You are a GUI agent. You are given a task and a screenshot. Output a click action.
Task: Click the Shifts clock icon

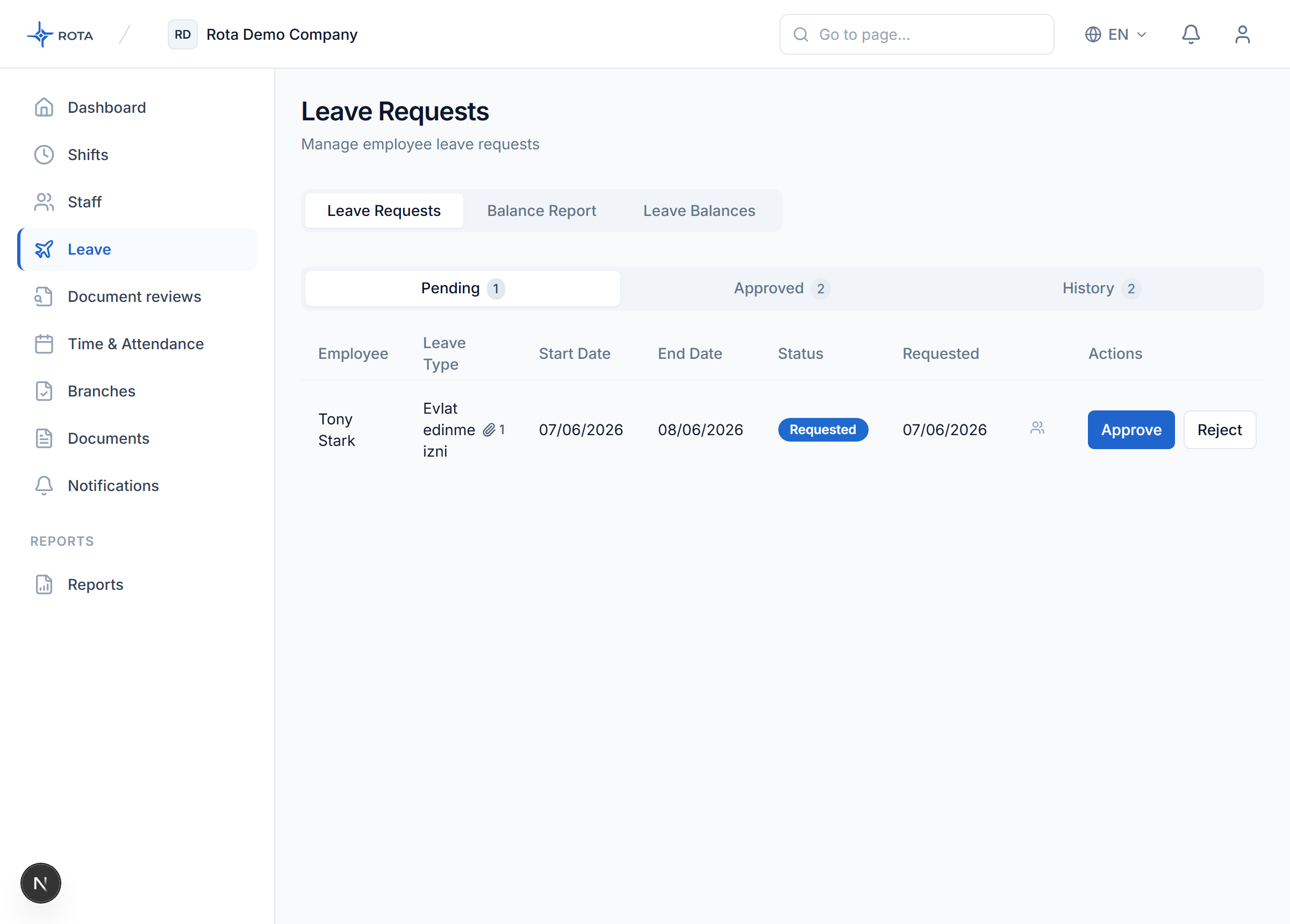(x=44, y=154)
